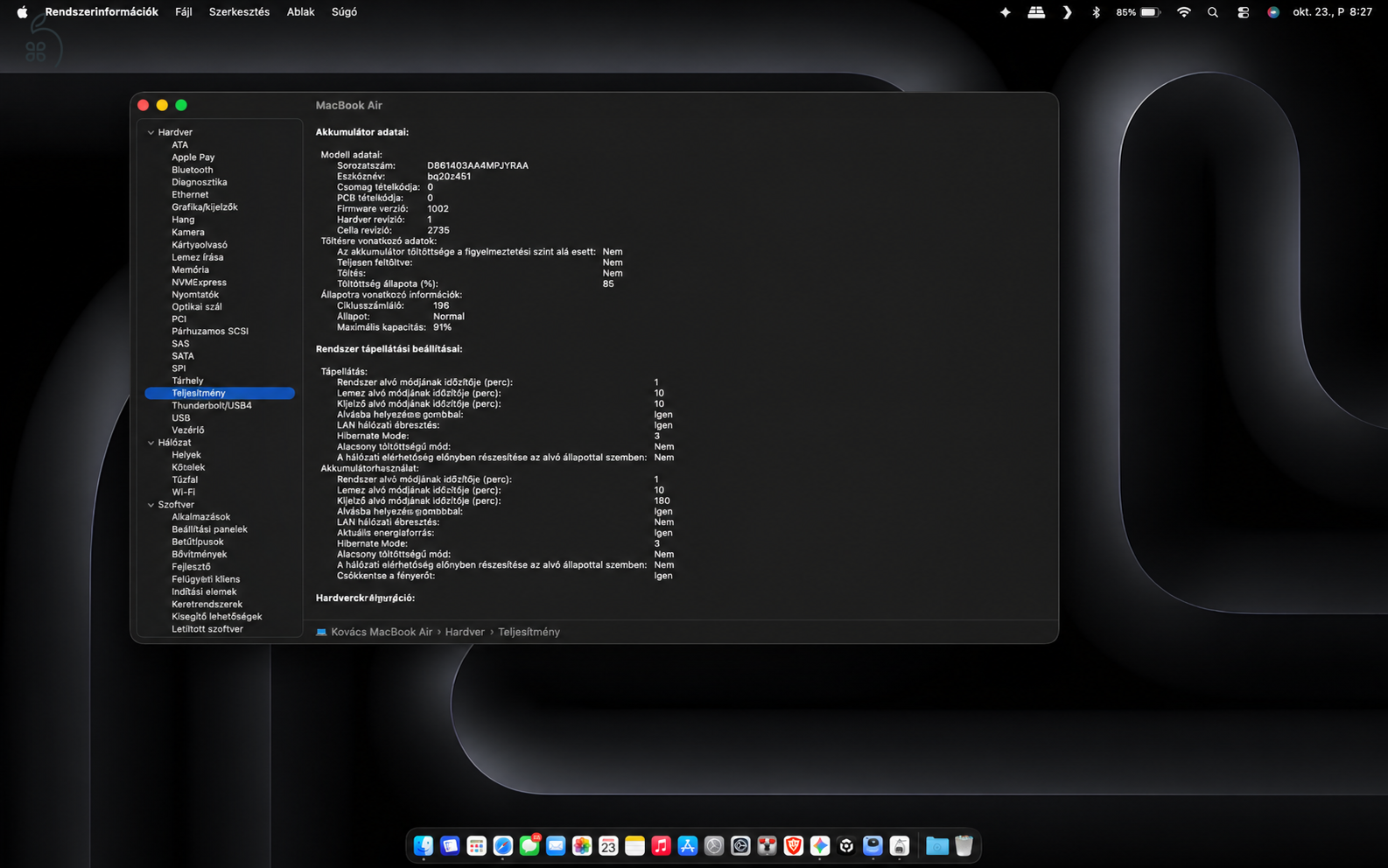Viewport: 1388px width, 868px height.
Task: Open Finder from the Dock
Action: 424,845
